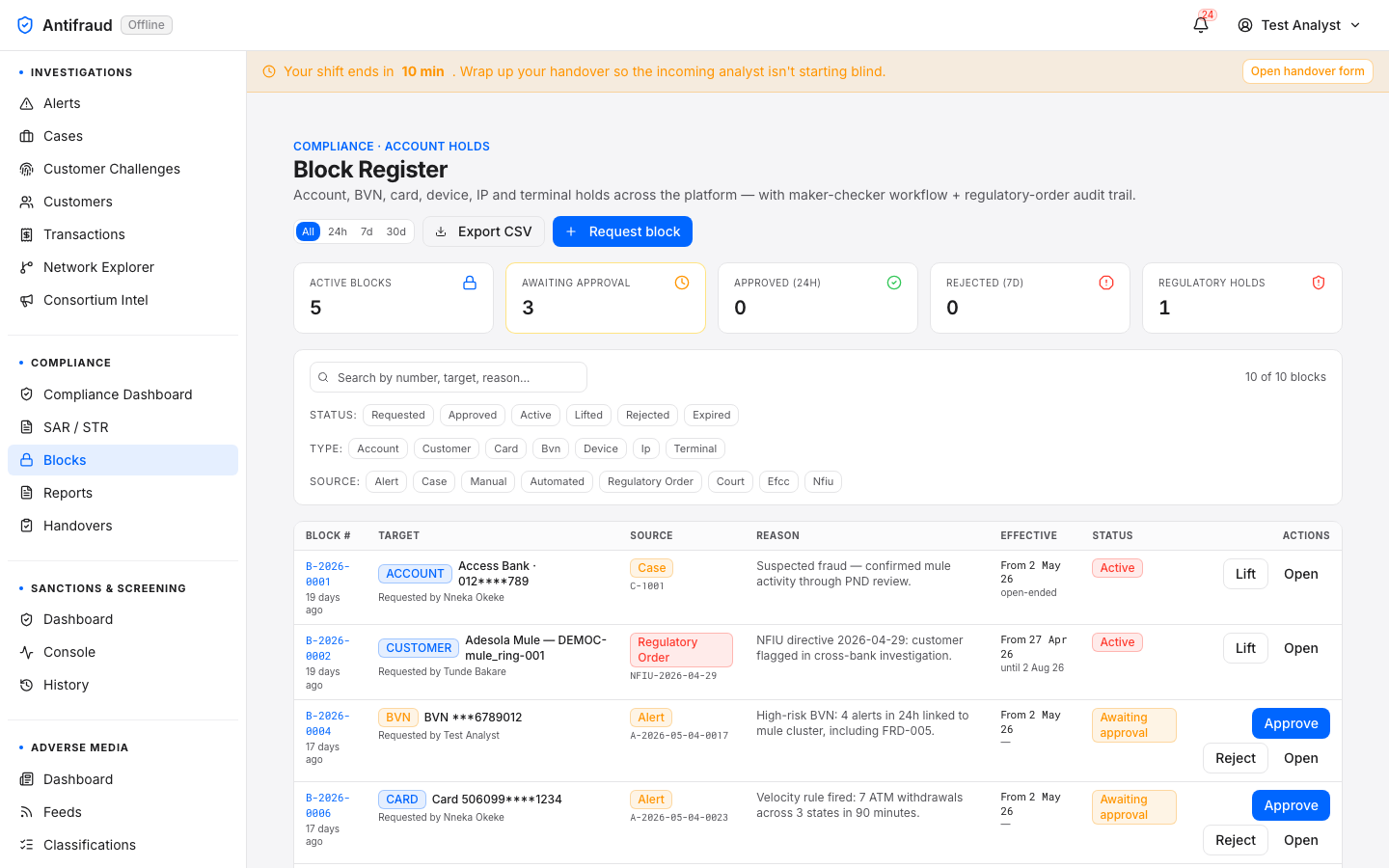Screen dimensions: 1389x868
Task: Click Open handover form button
Action: pyautogui.click(x=1307, y=71)
